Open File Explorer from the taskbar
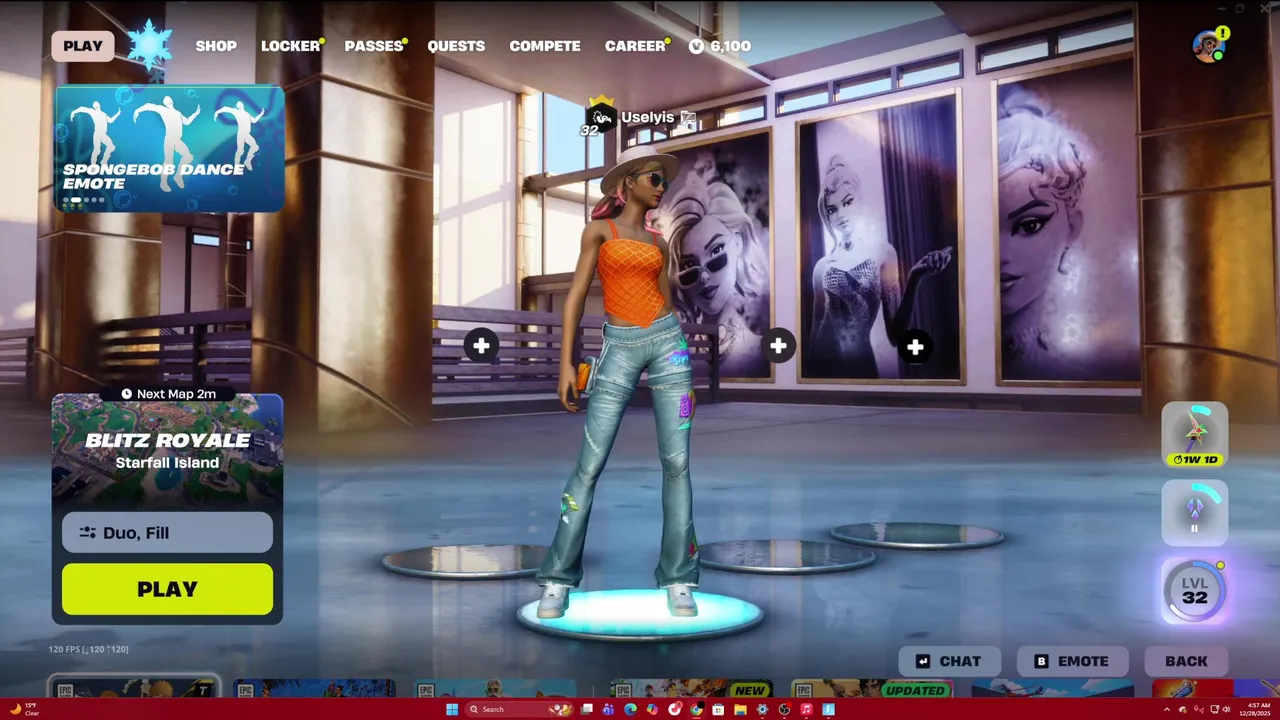This screenshot has height=720, width=1280. point(740,709)
